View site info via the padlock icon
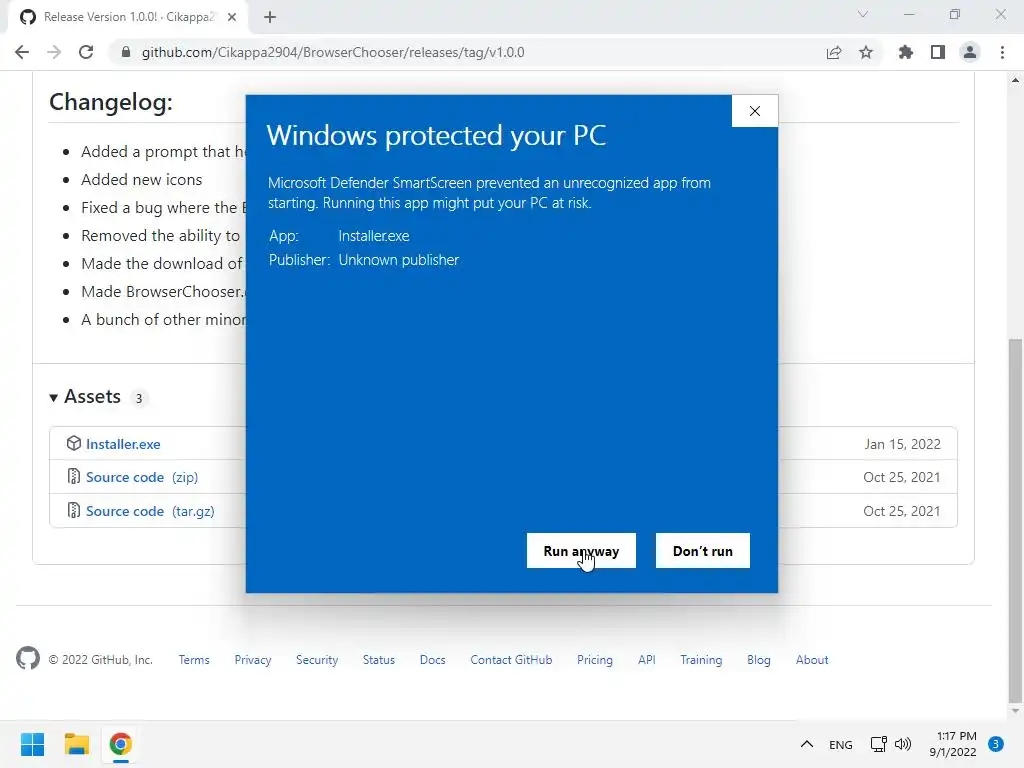1024x768 pixels. [x=126, y=52]
